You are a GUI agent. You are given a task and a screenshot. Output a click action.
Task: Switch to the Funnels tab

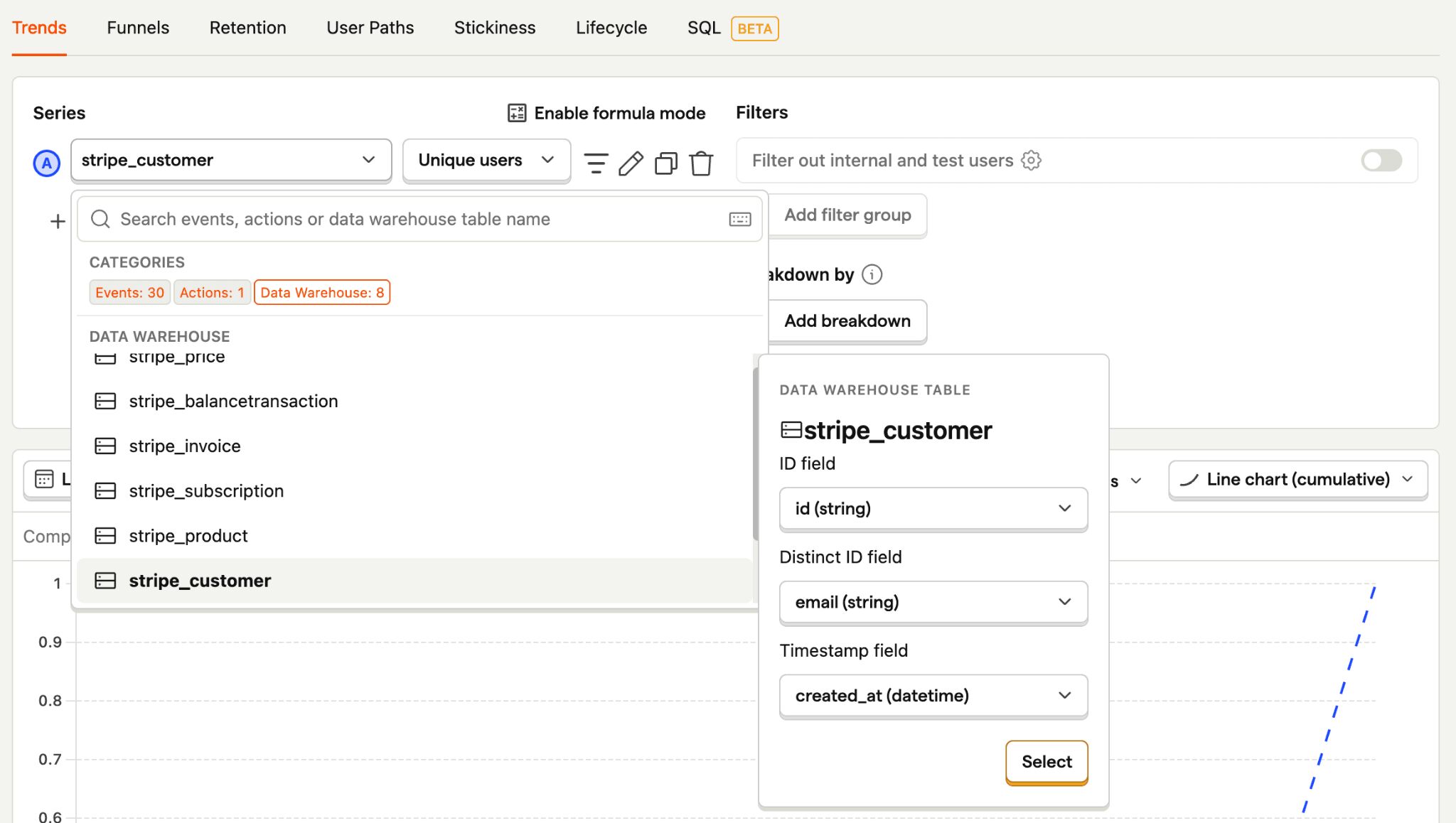(138, 27)
